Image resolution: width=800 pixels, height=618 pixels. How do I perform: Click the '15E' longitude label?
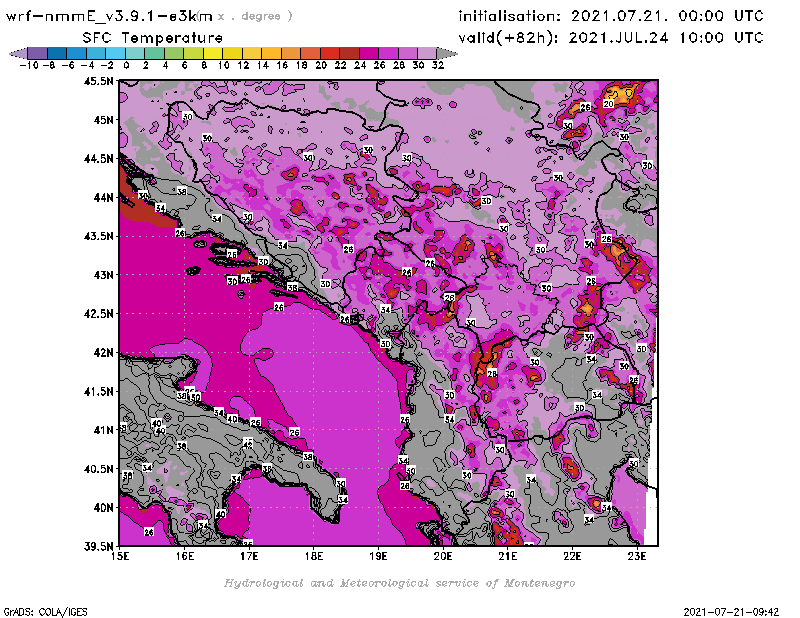point(120,556)
